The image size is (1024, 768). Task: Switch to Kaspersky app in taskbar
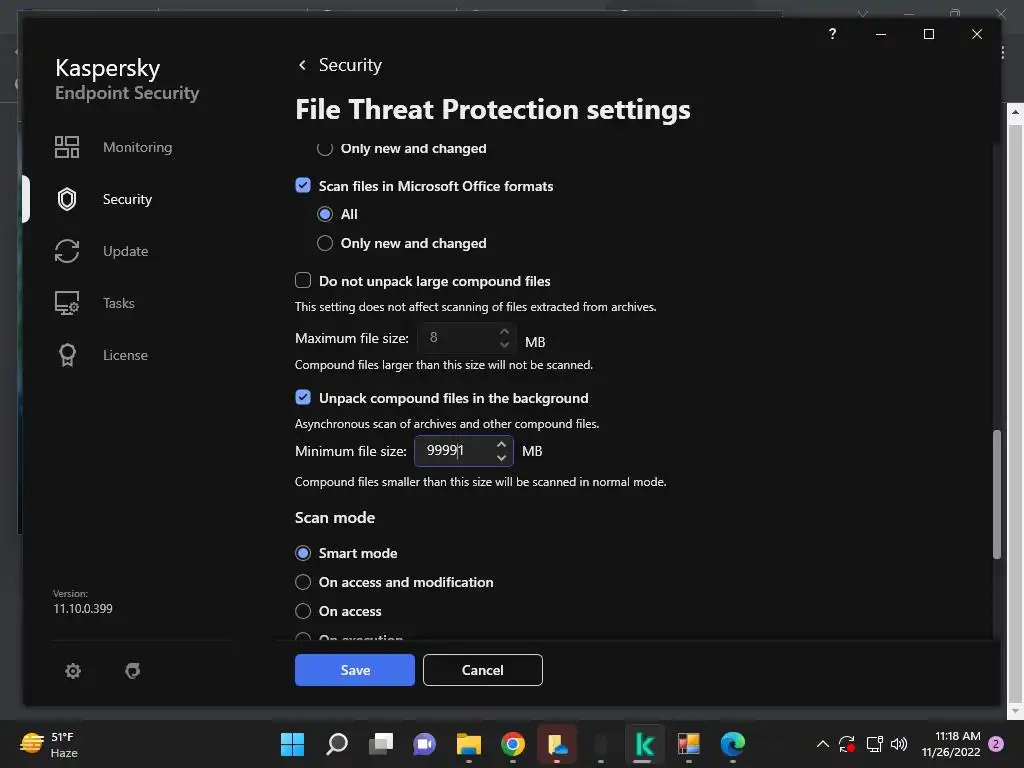point(644,744)
